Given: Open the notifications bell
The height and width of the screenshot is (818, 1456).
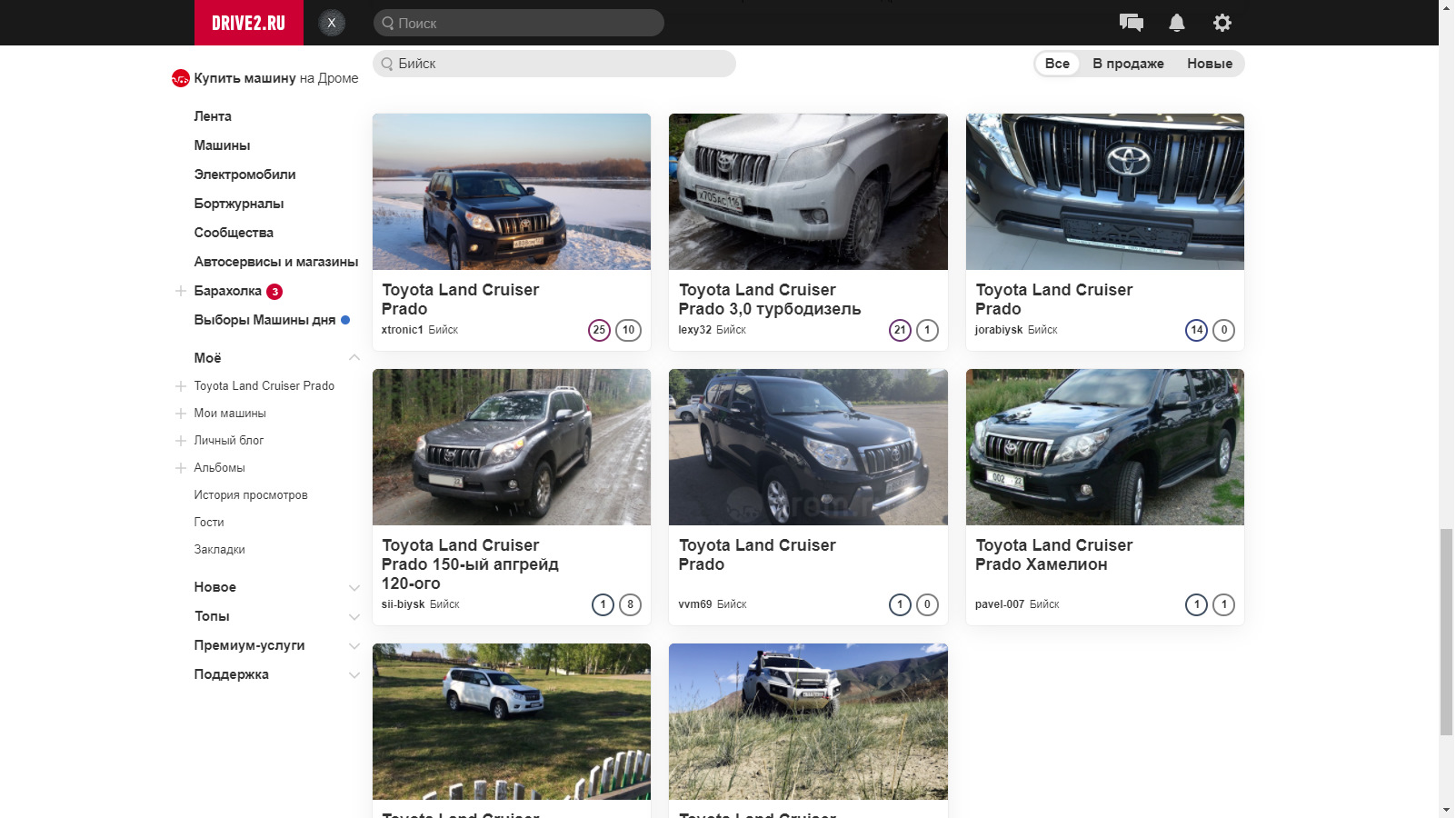Looking at the screenshot, I should click(x=1177, y=23).
